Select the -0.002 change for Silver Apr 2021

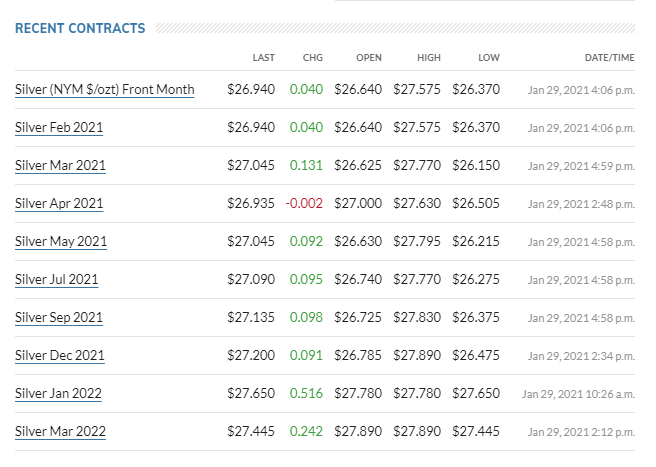(304, 204)
